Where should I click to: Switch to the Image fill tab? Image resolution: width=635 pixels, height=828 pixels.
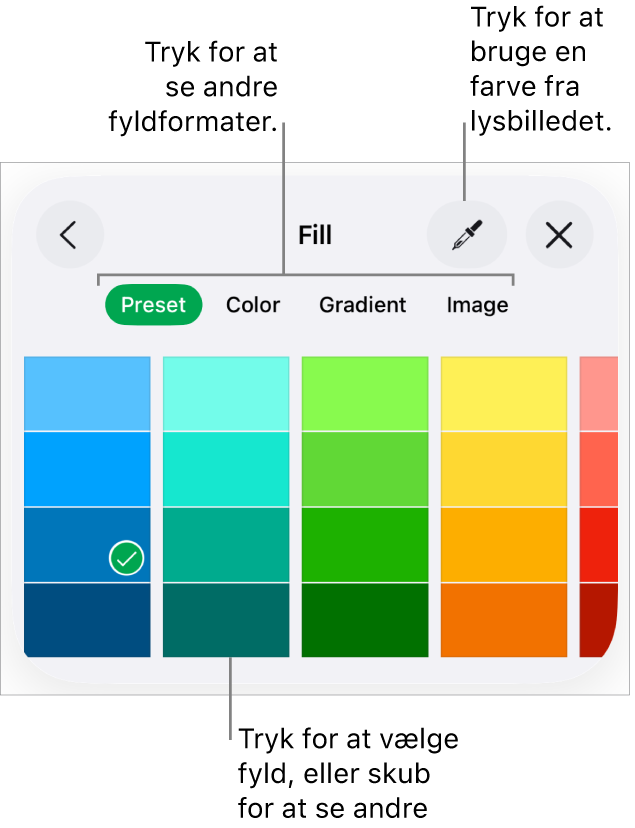click(477, 305)
